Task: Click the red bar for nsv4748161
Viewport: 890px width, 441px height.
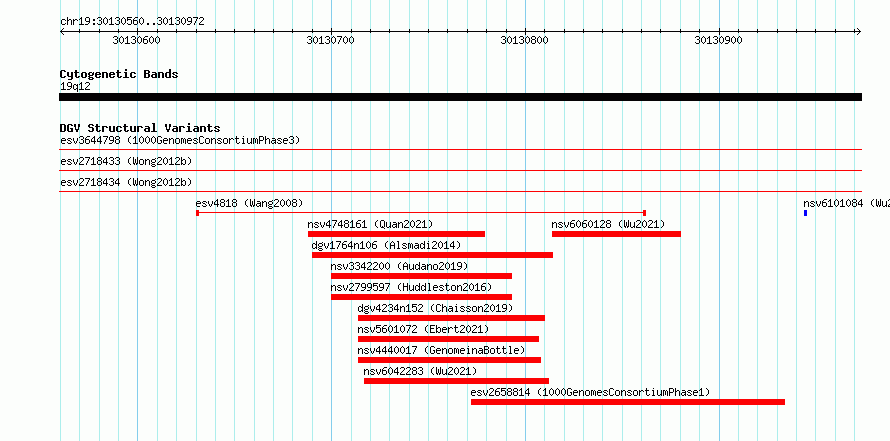Action: (x=396, y=234)
